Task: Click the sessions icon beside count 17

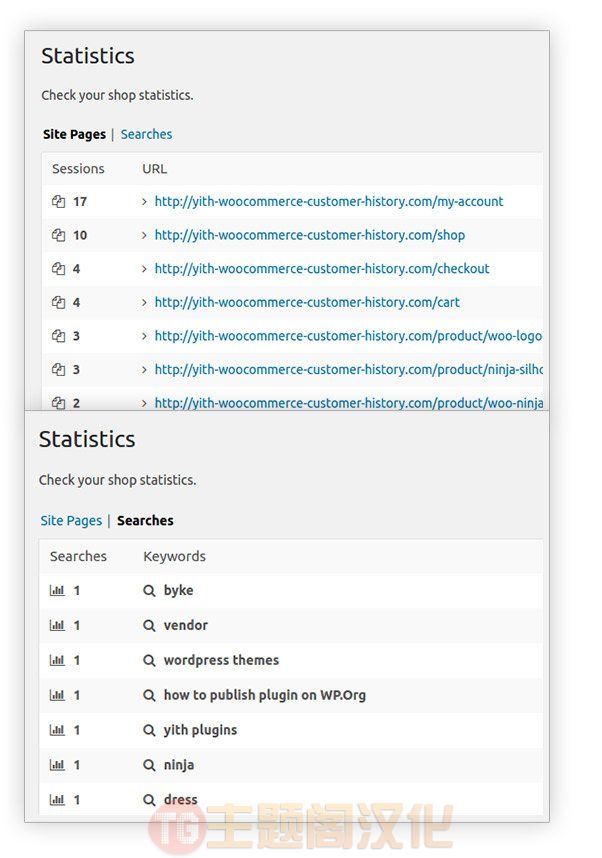Action: click(59, 201)
